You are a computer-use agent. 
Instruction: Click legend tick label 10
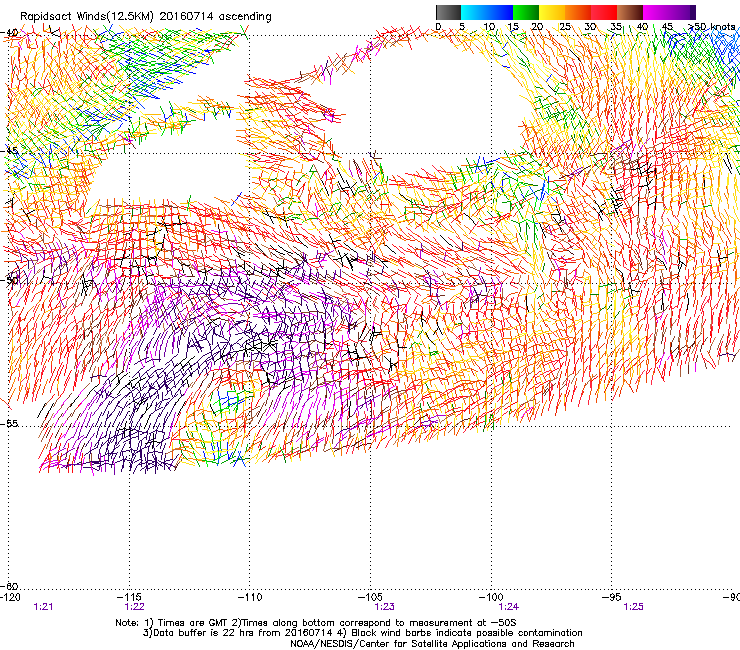489,26
